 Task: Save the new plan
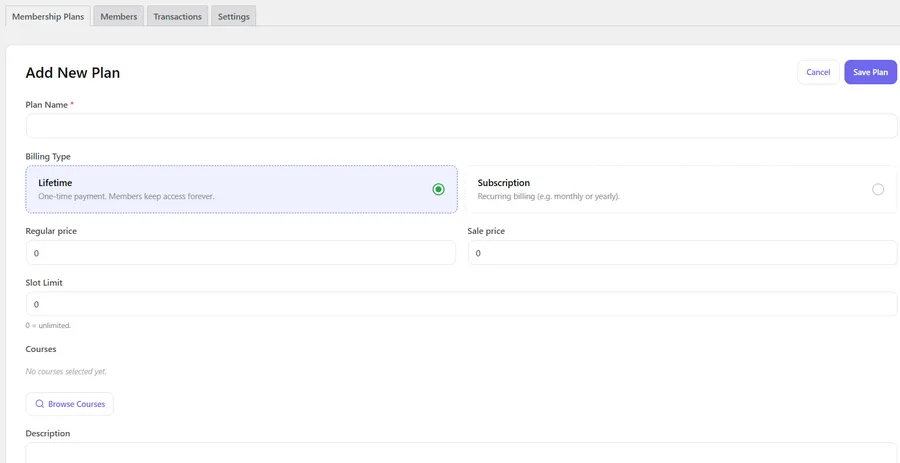click(x=870, y=72)
